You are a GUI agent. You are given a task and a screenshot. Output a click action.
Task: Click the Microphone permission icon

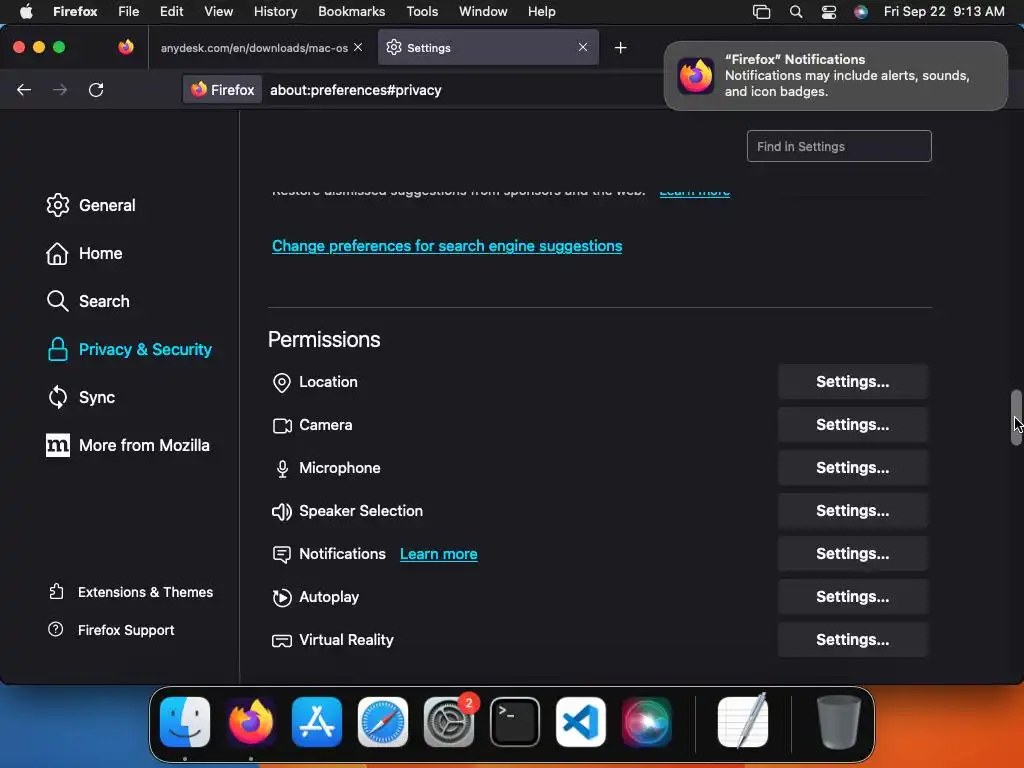point(282,469)
